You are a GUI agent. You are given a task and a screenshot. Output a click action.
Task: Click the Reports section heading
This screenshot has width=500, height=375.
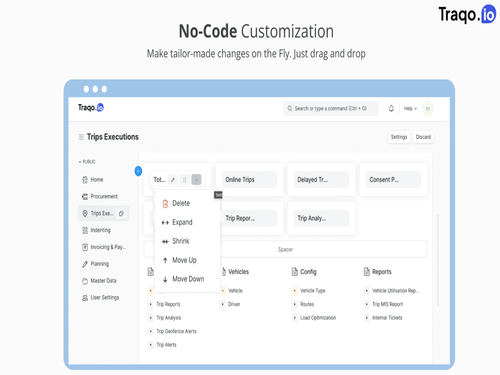click(382, 272)
